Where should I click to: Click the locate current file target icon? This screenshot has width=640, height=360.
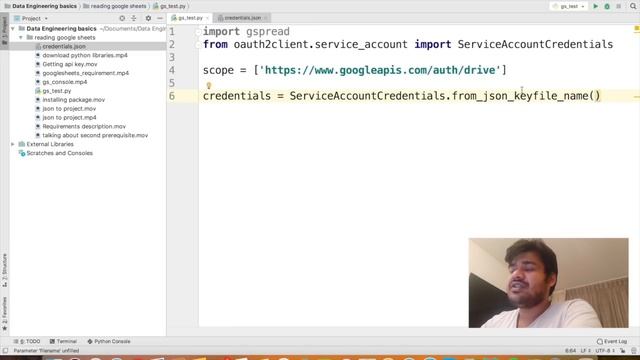click(122, 18)
